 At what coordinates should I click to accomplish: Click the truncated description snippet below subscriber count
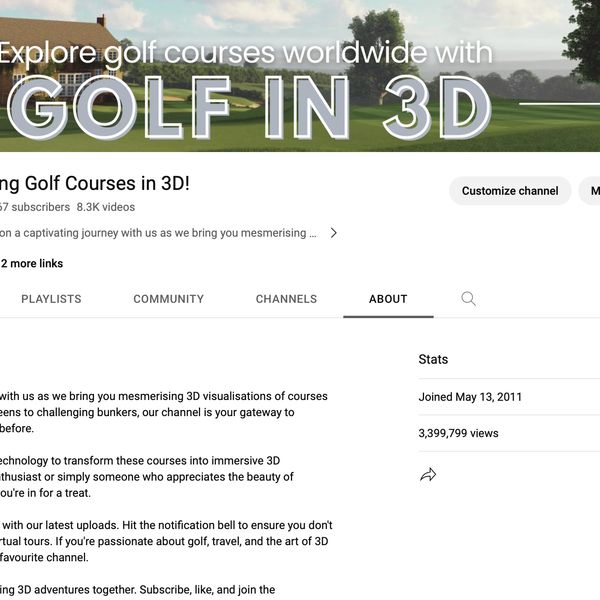[160, 233]
